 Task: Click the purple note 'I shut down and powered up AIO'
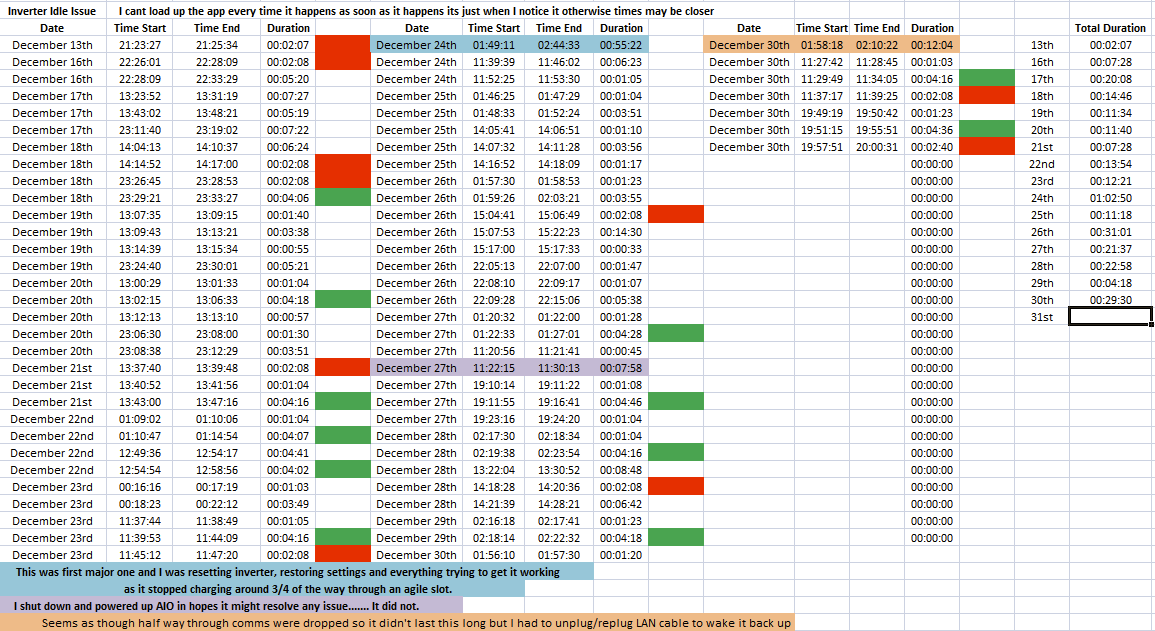click(231, 606)
